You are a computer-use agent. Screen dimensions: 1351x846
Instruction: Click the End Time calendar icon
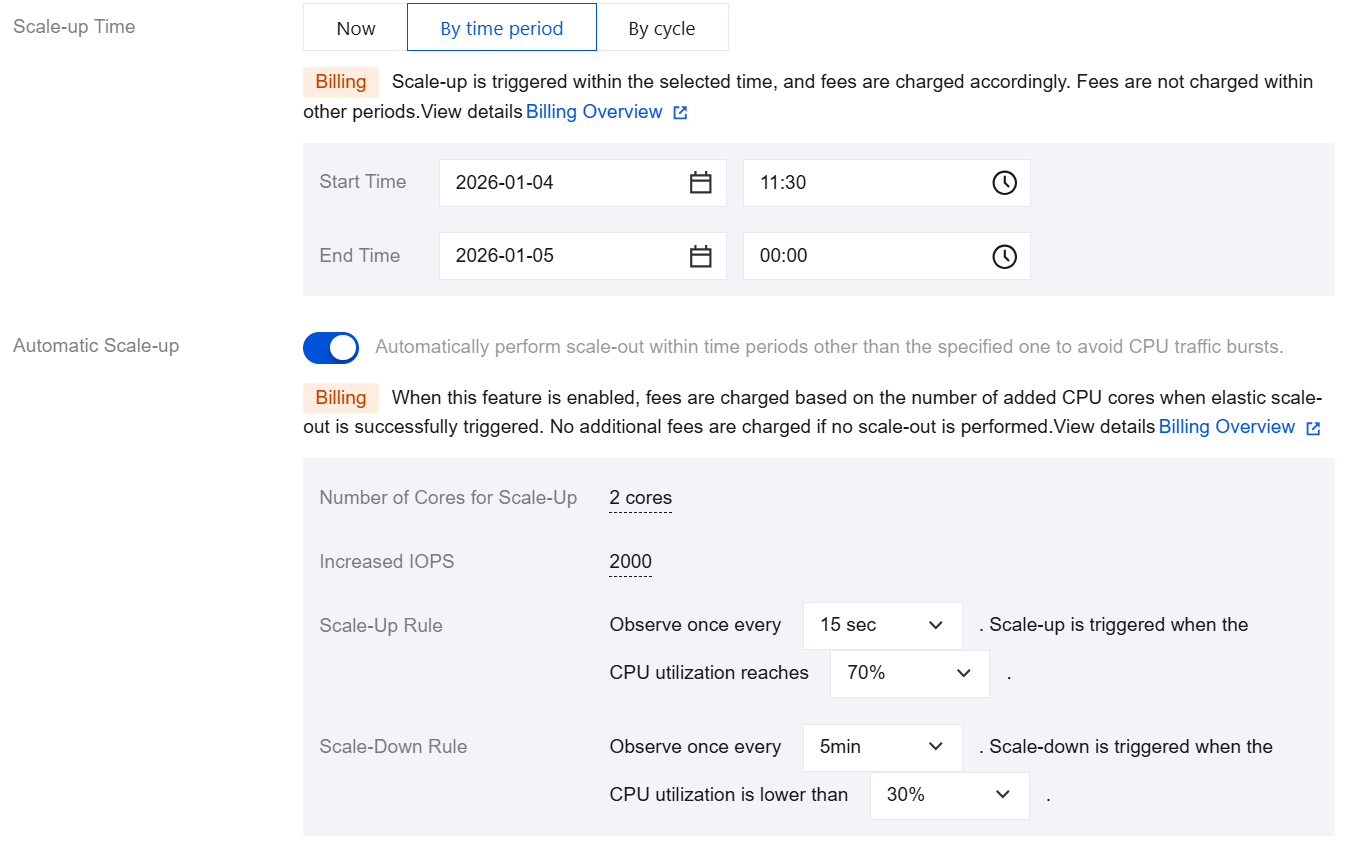point(700,257)
